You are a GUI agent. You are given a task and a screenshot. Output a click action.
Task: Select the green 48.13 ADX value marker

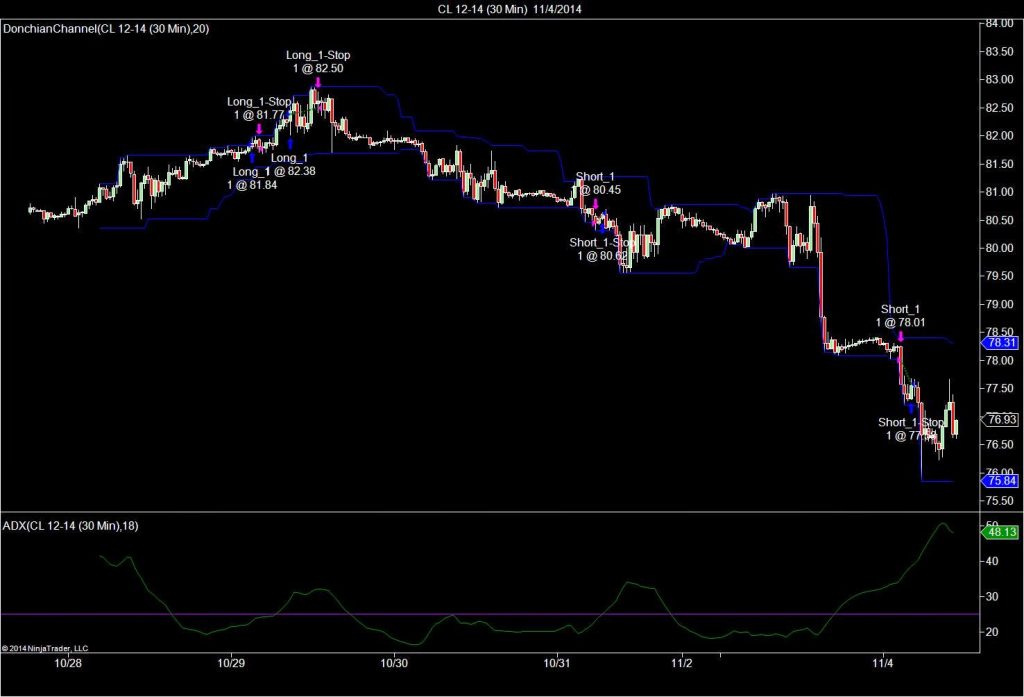coord(1000,532)
